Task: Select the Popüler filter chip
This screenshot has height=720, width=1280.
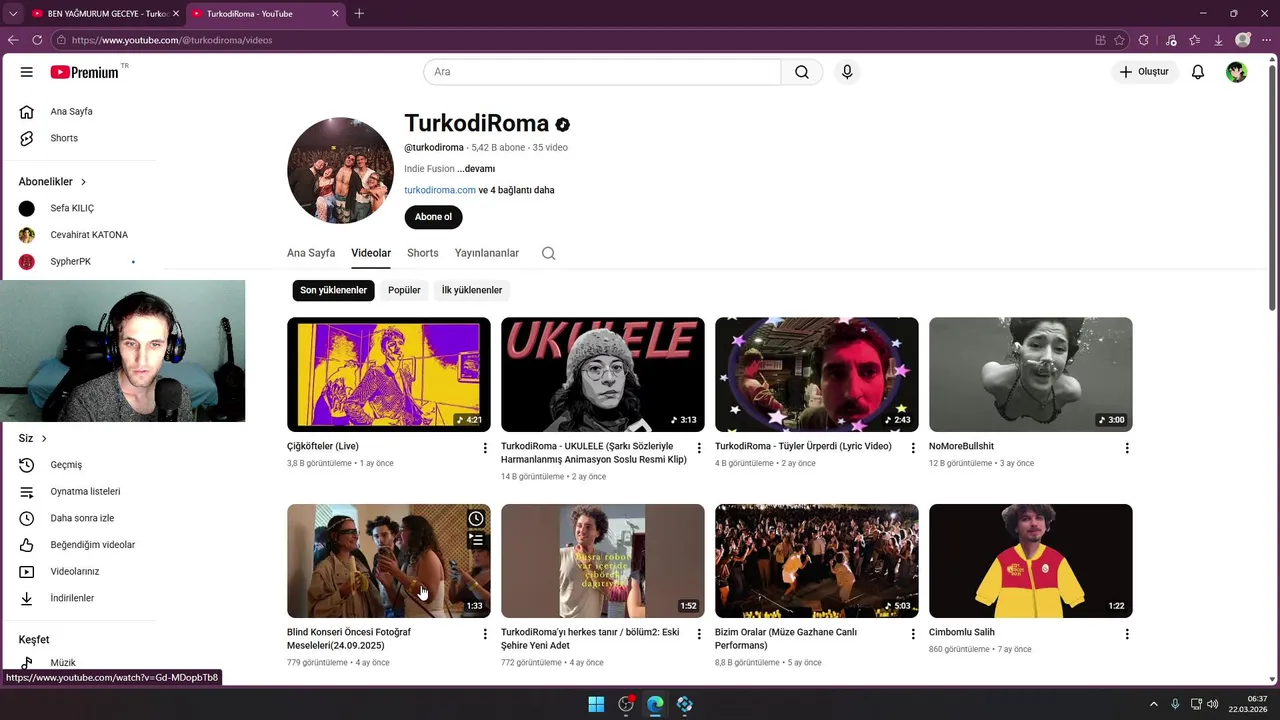Action: click(404, 290)
